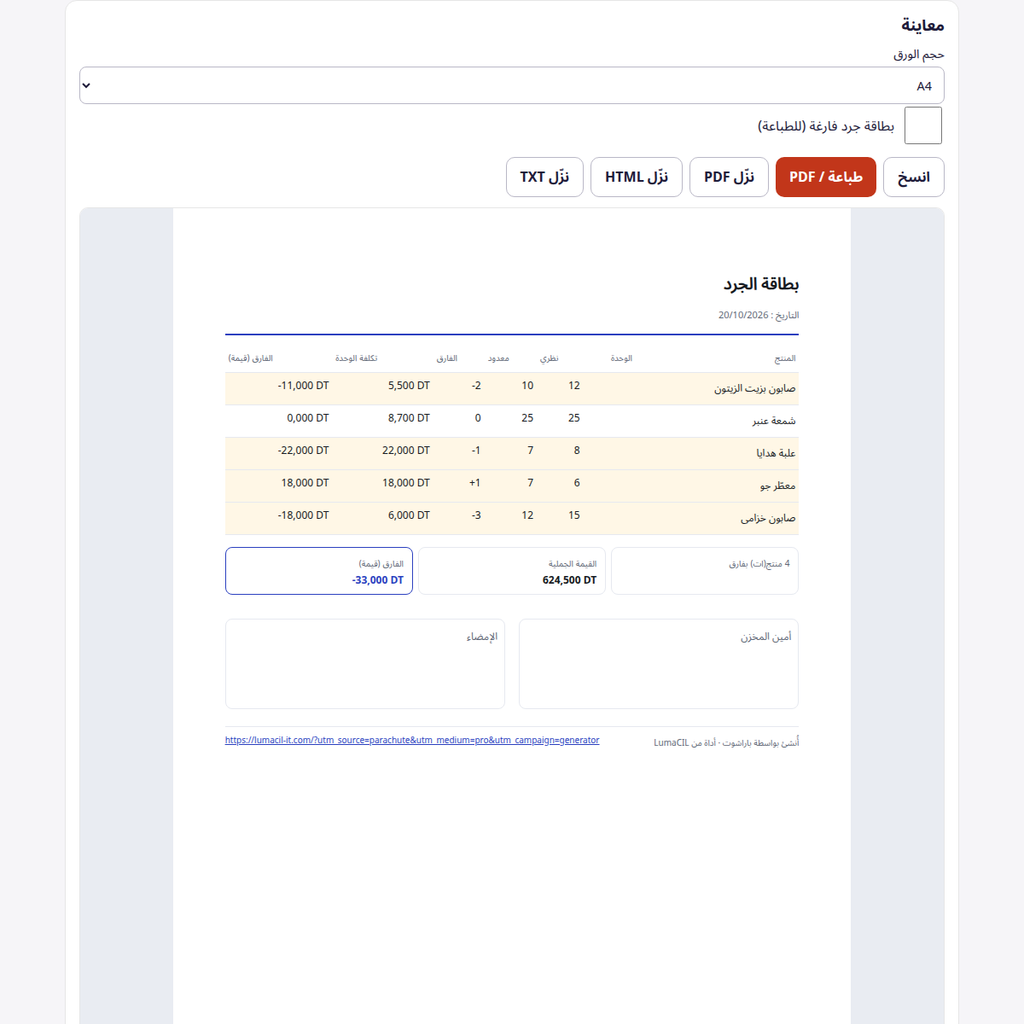
Task: Select product صابون خزامى row
Action: [511, 519]
